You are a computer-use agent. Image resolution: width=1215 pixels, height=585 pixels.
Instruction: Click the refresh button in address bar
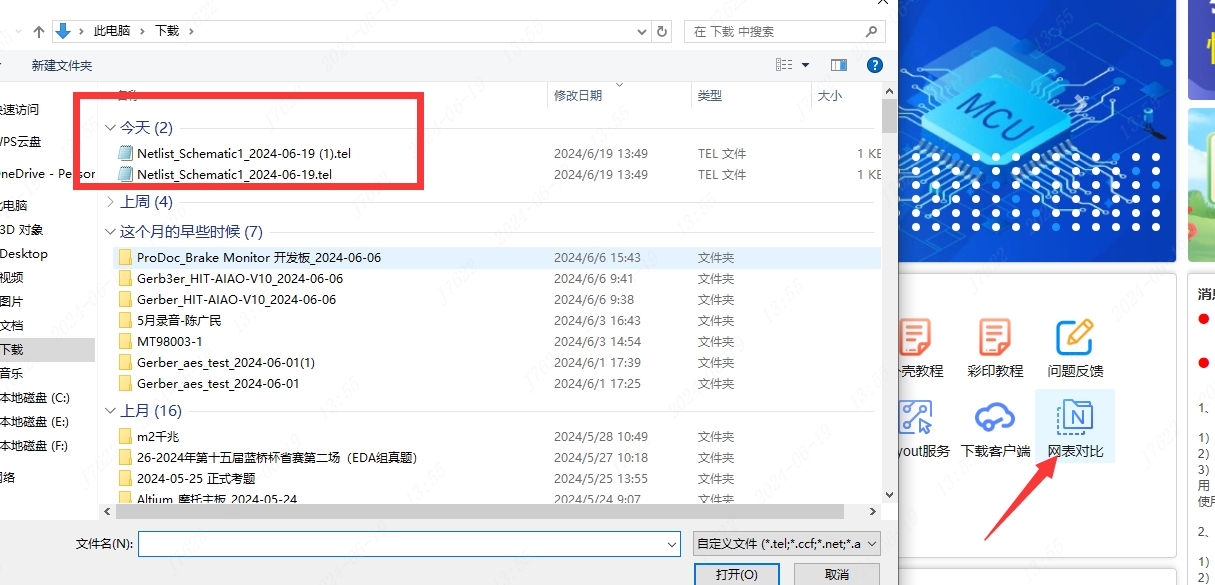(662, 32)
